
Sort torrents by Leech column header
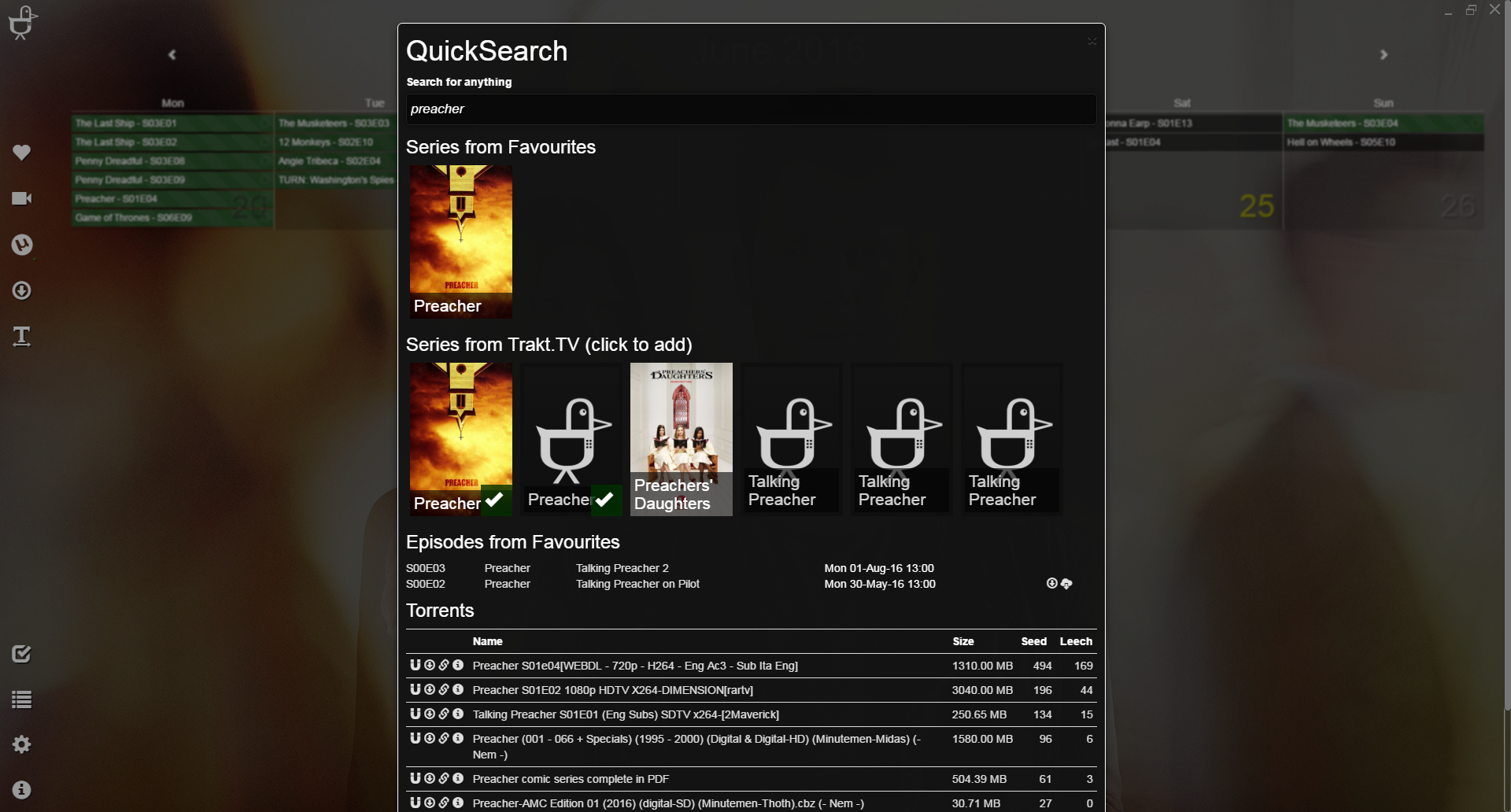click(x=1076, y=641)
